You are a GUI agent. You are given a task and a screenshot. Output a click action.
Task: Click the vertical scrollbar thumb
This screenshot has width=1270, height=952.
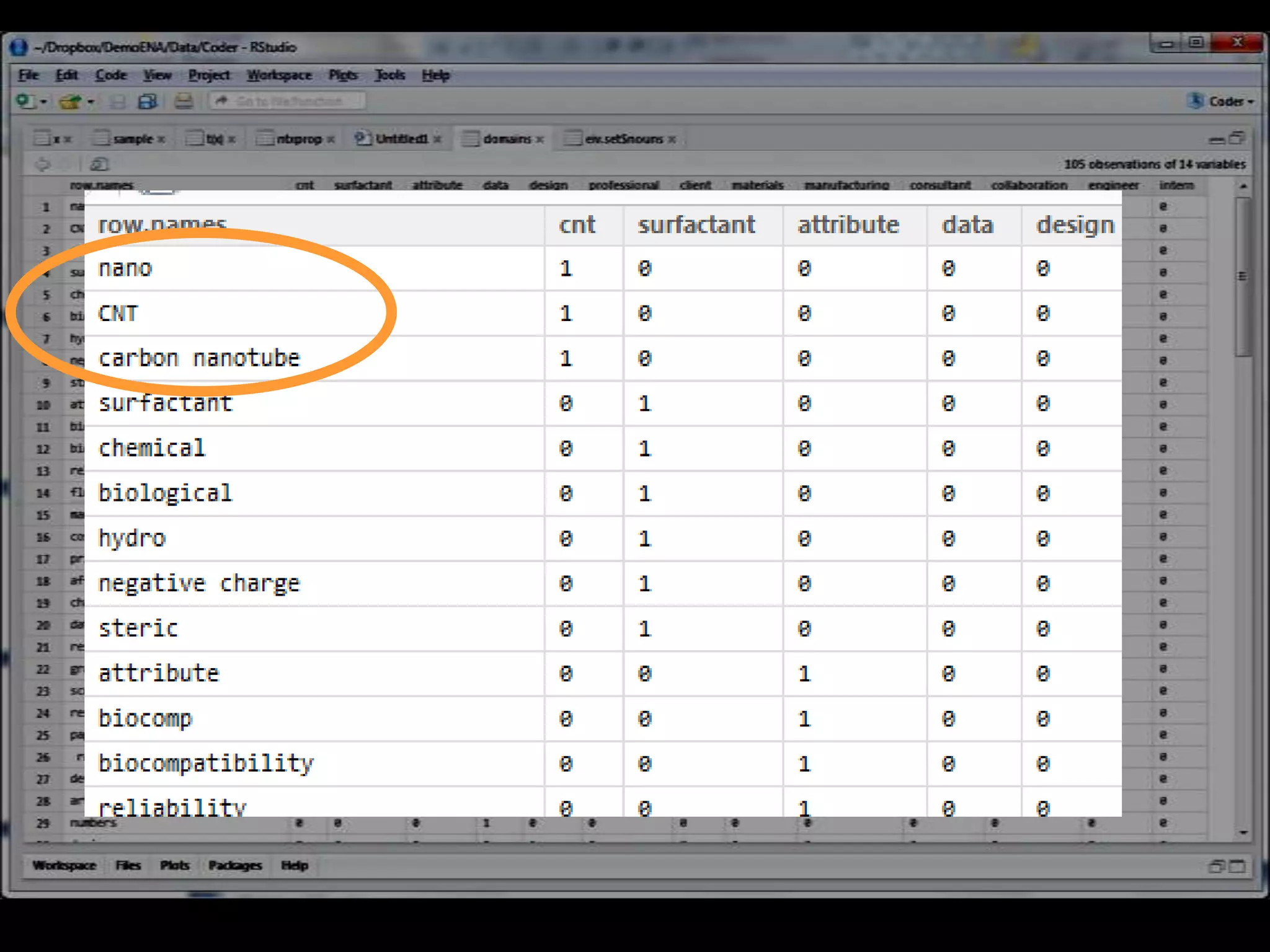coord(1242,276)
